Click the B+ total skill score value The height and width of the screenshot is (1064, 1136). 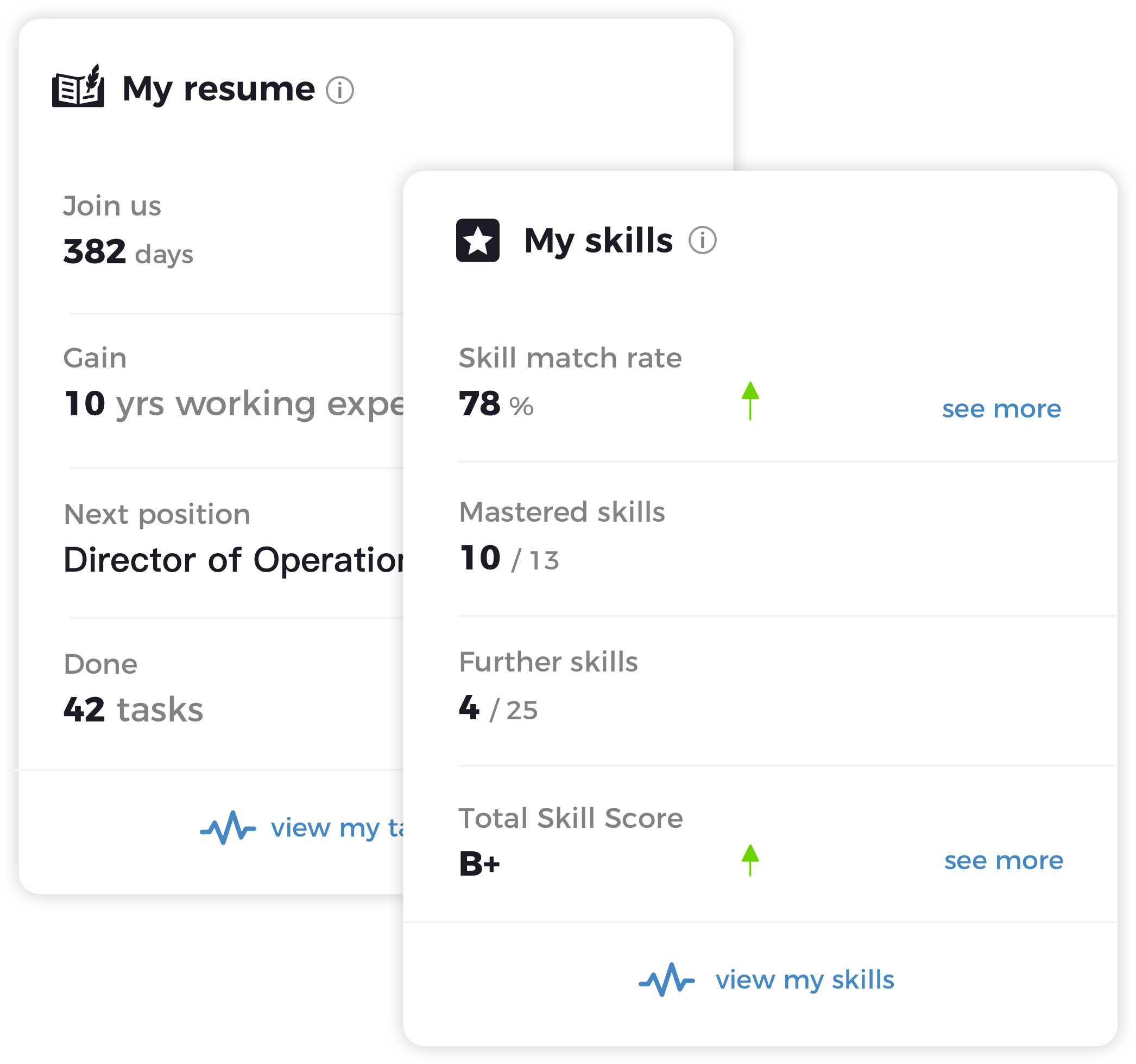pos(479,864)
